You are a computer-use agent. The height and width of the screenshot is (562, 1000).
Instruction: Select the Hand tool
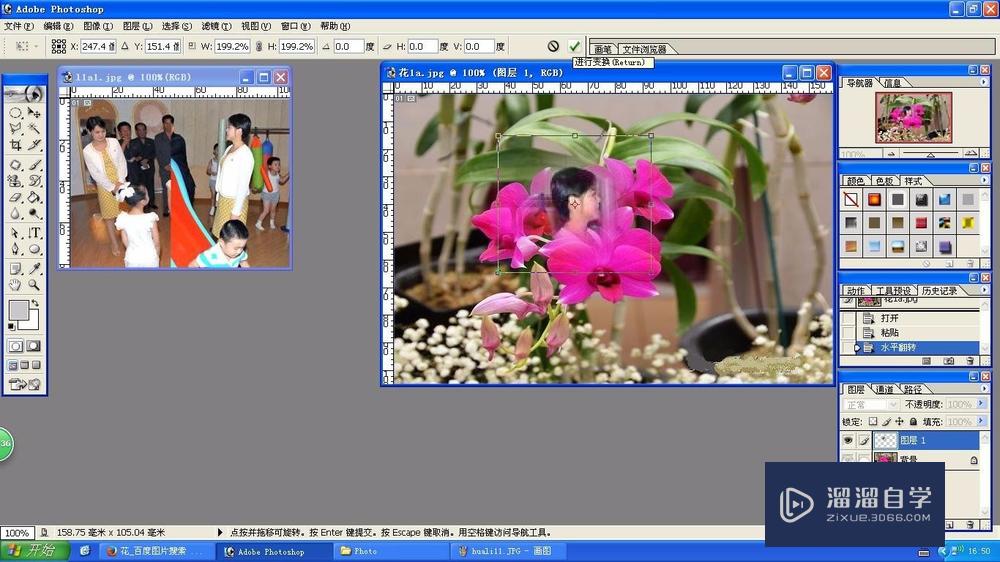point(16,285)
